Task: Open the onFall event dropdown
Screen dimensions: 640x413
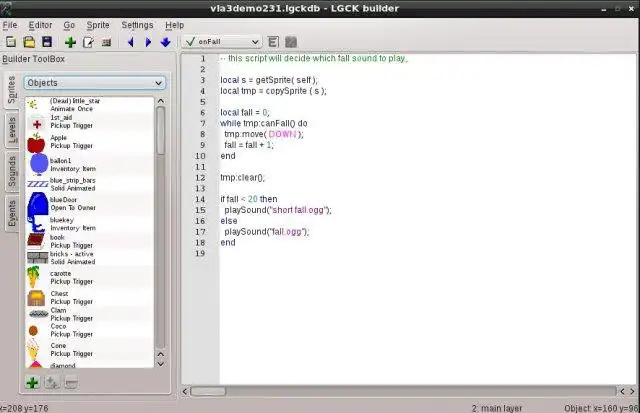Action: [x=221, y=42]
